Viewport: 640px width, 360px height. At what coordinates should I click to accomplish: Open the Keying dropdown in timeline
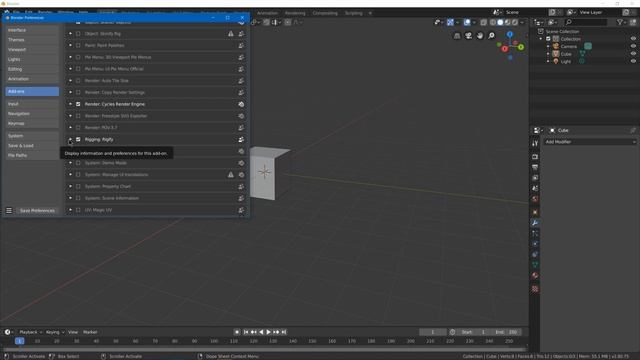coord(55,332)
